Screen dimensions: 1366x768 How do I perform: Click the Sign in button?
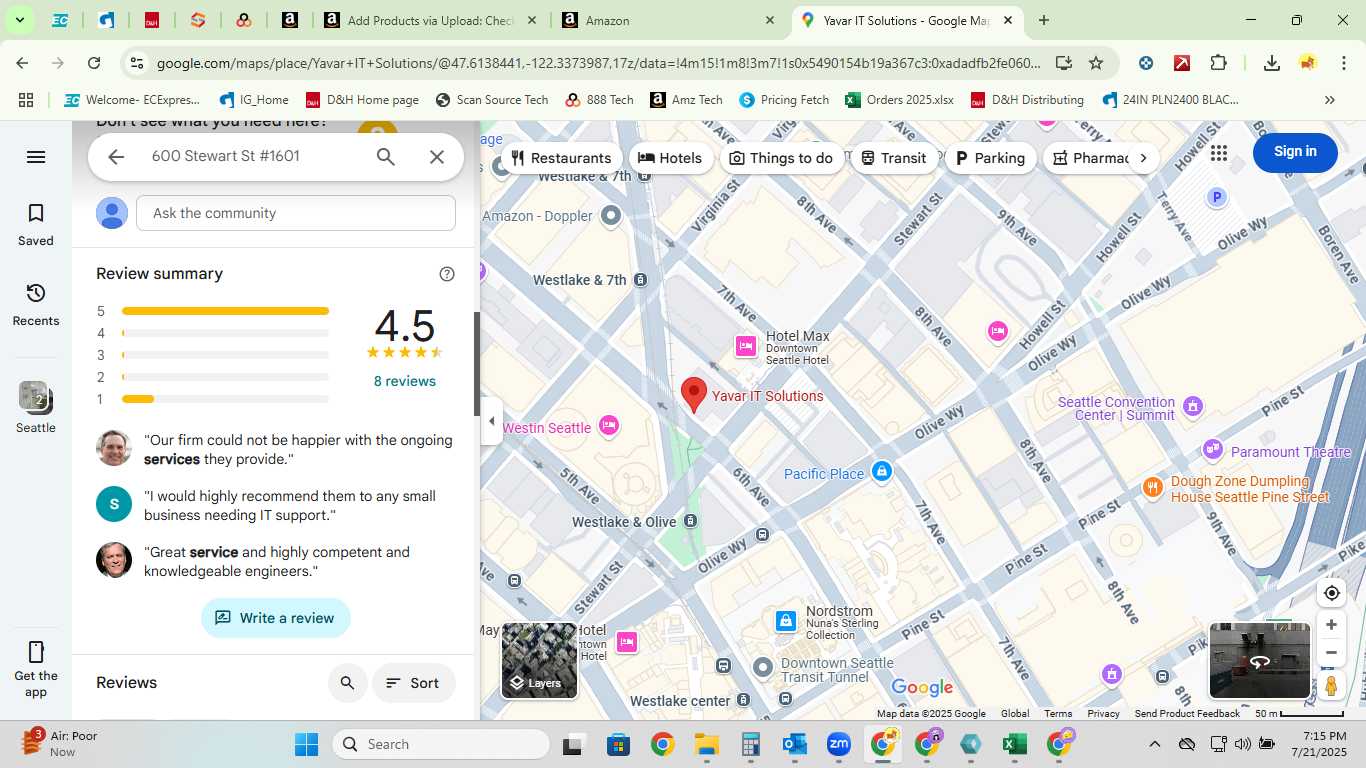coord(1295,152)
